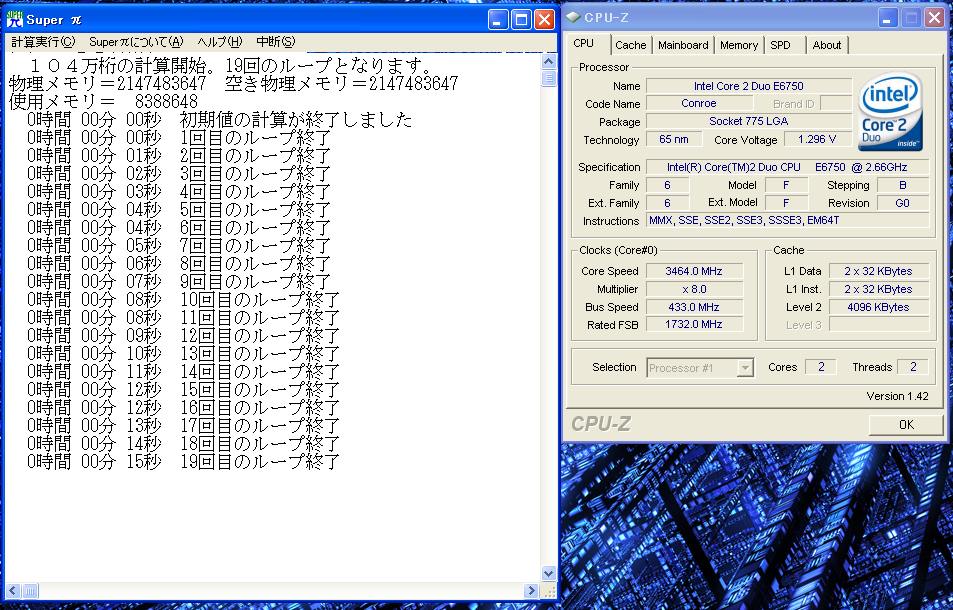Click the Package value Socket 775 LGA
This screenshot has width=953, height=610.
click(749, 121)
